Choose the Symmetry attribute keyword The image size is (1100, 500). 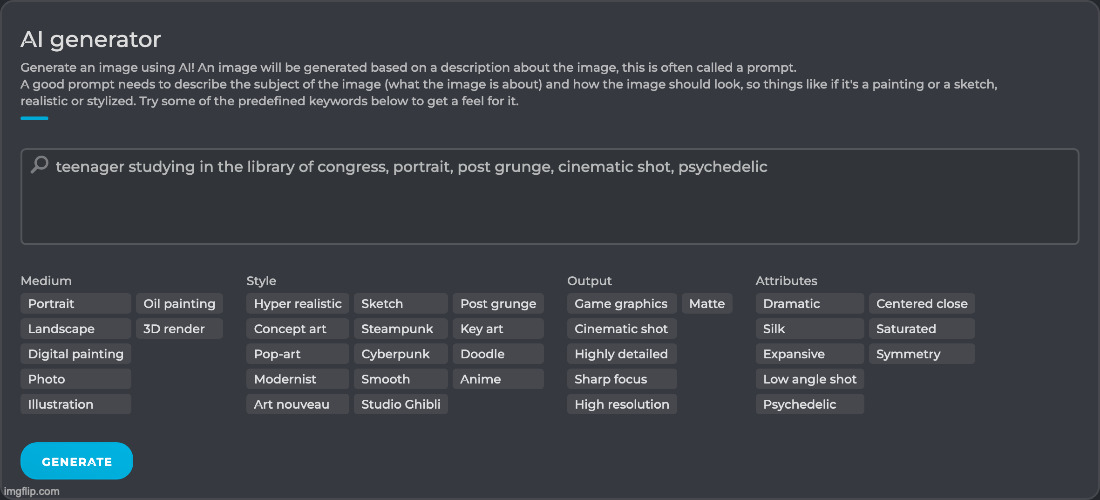tap(921, 354)
